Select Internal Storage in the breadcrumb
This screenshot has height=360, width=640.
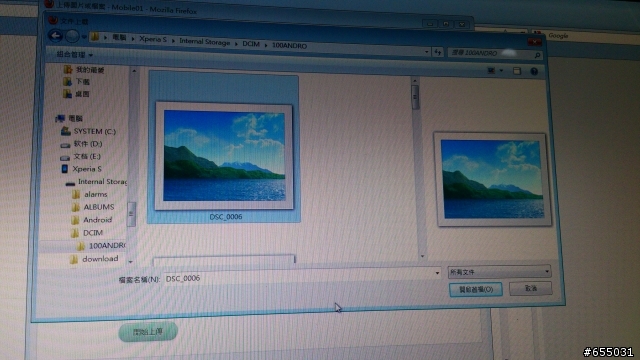coord(204,42)
